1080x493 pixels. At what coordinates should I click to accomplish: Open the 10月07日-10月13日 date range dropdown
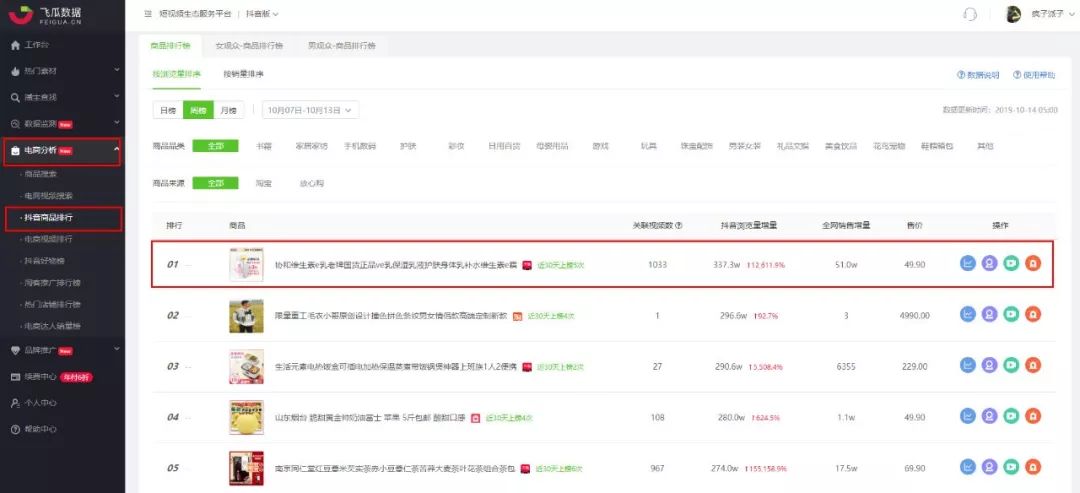pos(310,111)
